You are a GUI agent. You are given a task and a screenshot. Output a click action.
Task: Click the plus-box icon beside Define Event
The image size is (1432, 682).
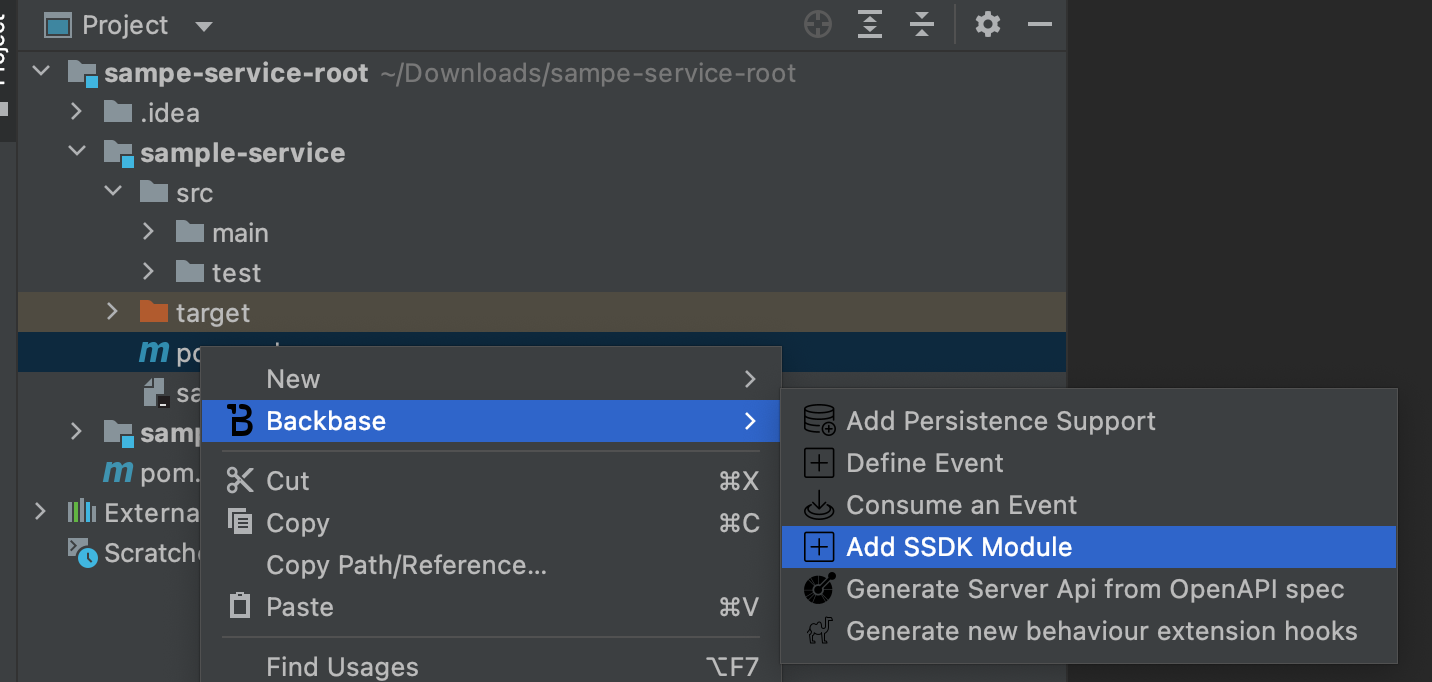(x=819, y=463)
